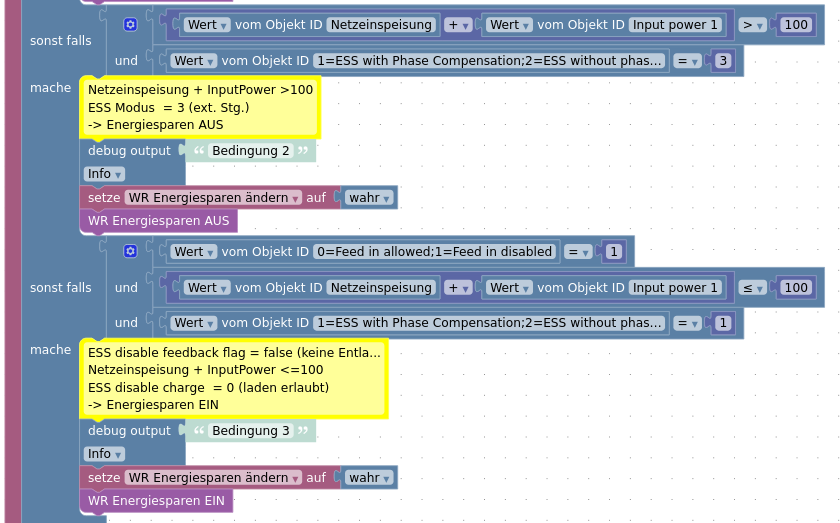Select the purple WR Energiesparen EIN block

tap(156, 500)
